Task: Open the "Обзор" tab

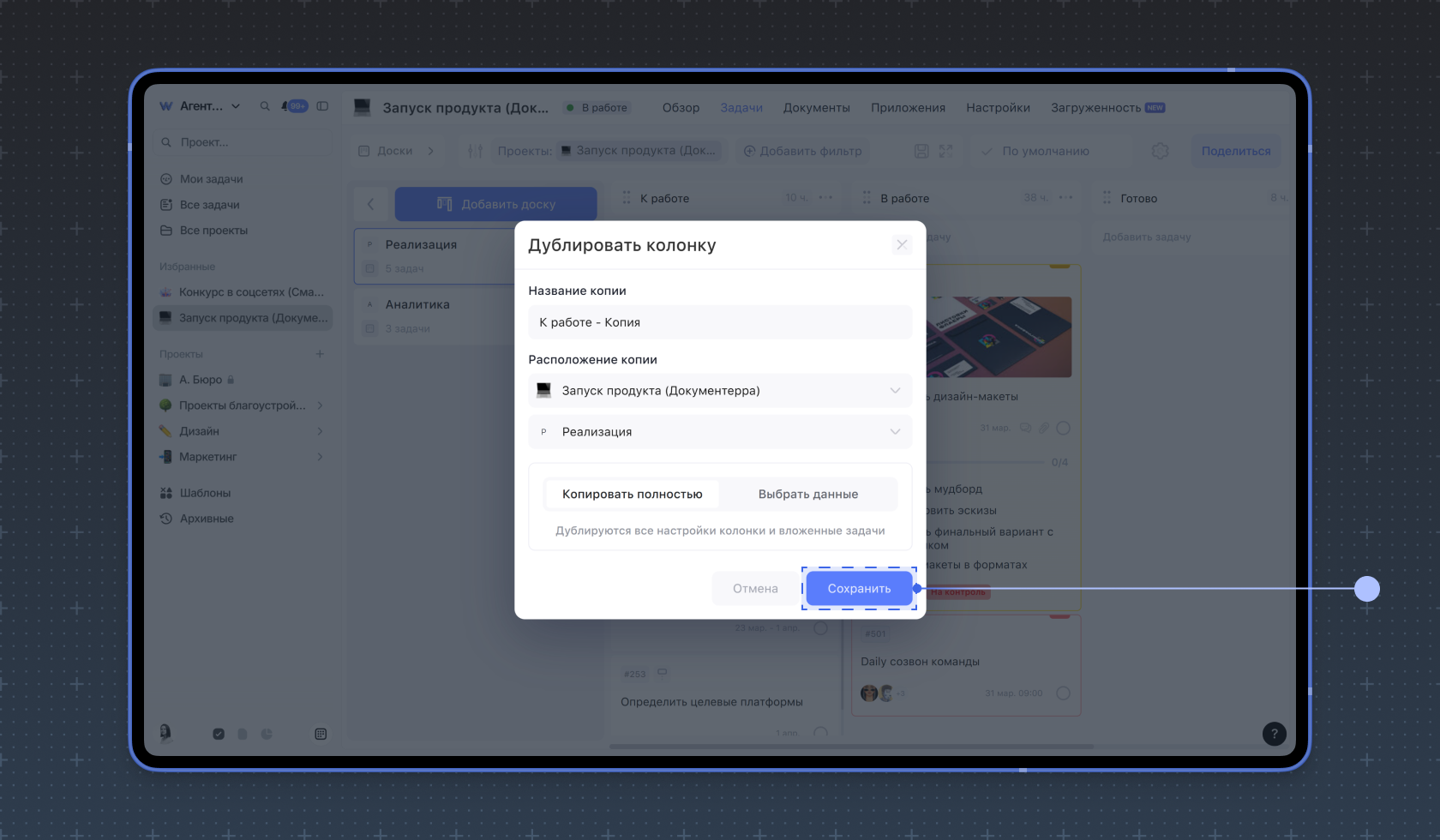Action: click(x=681, y=108)
